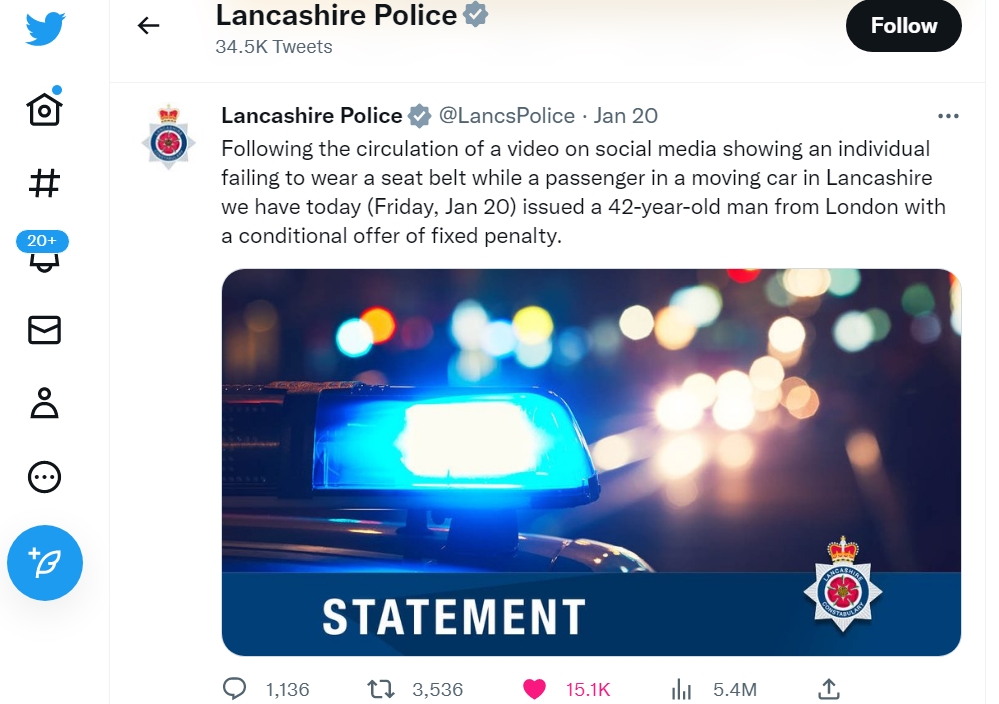Open the Jan 20 tweet timestamp
Viewport: 999px width, 704px height.
[626, 115]
